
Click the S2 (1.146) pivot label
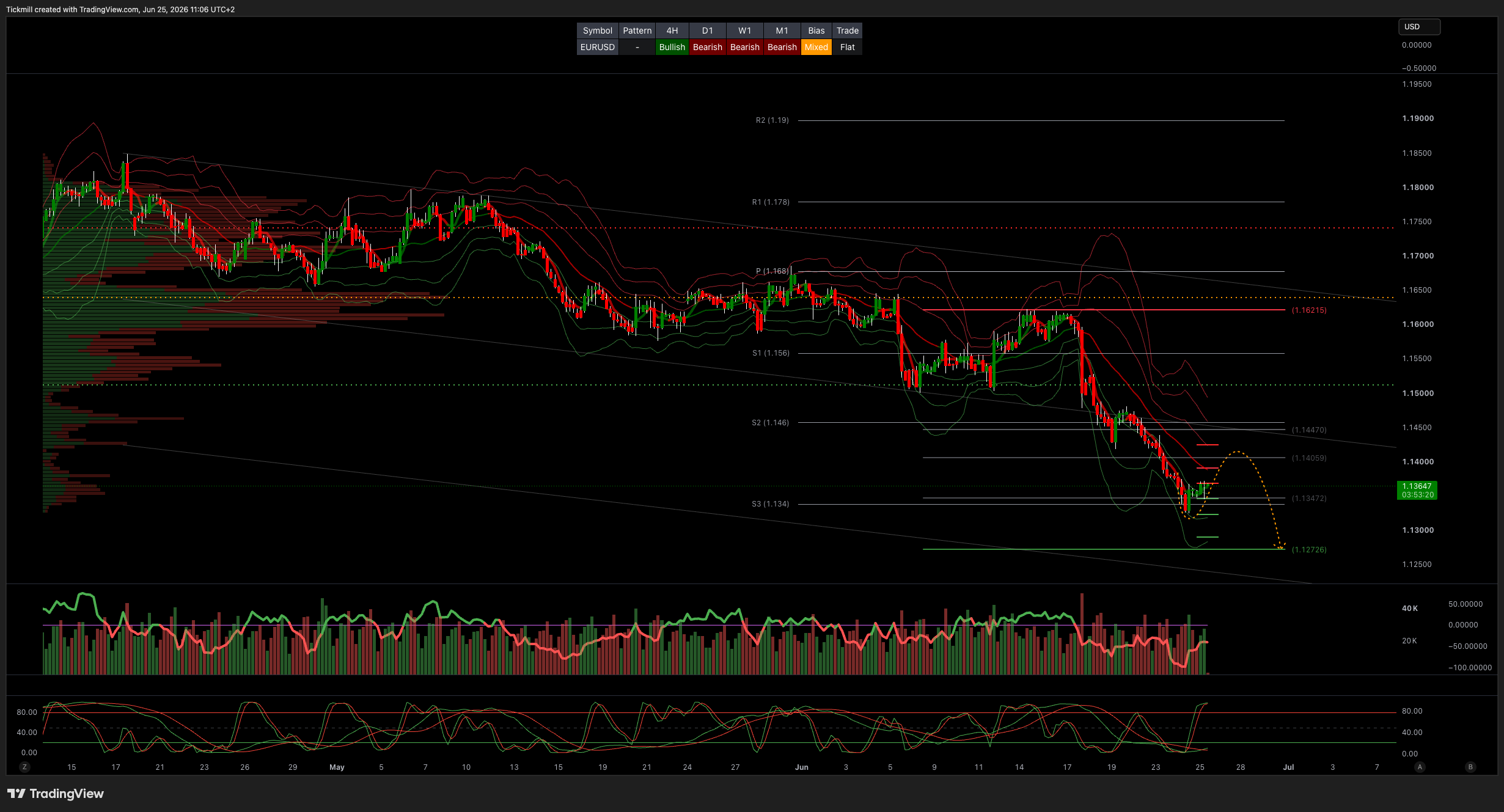(770, 423)
